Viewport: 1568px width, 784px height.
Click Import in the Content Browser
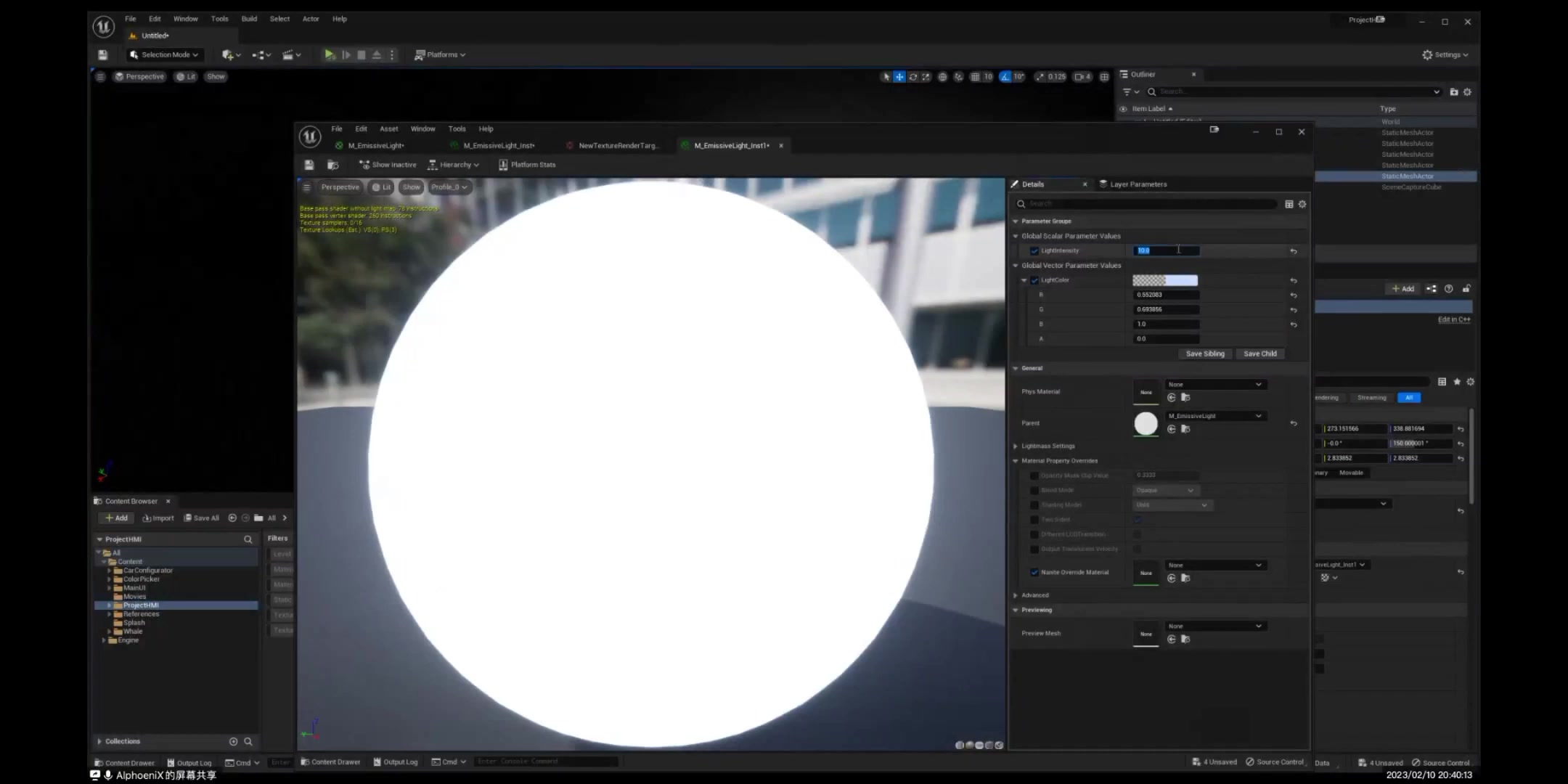[158, 518]
